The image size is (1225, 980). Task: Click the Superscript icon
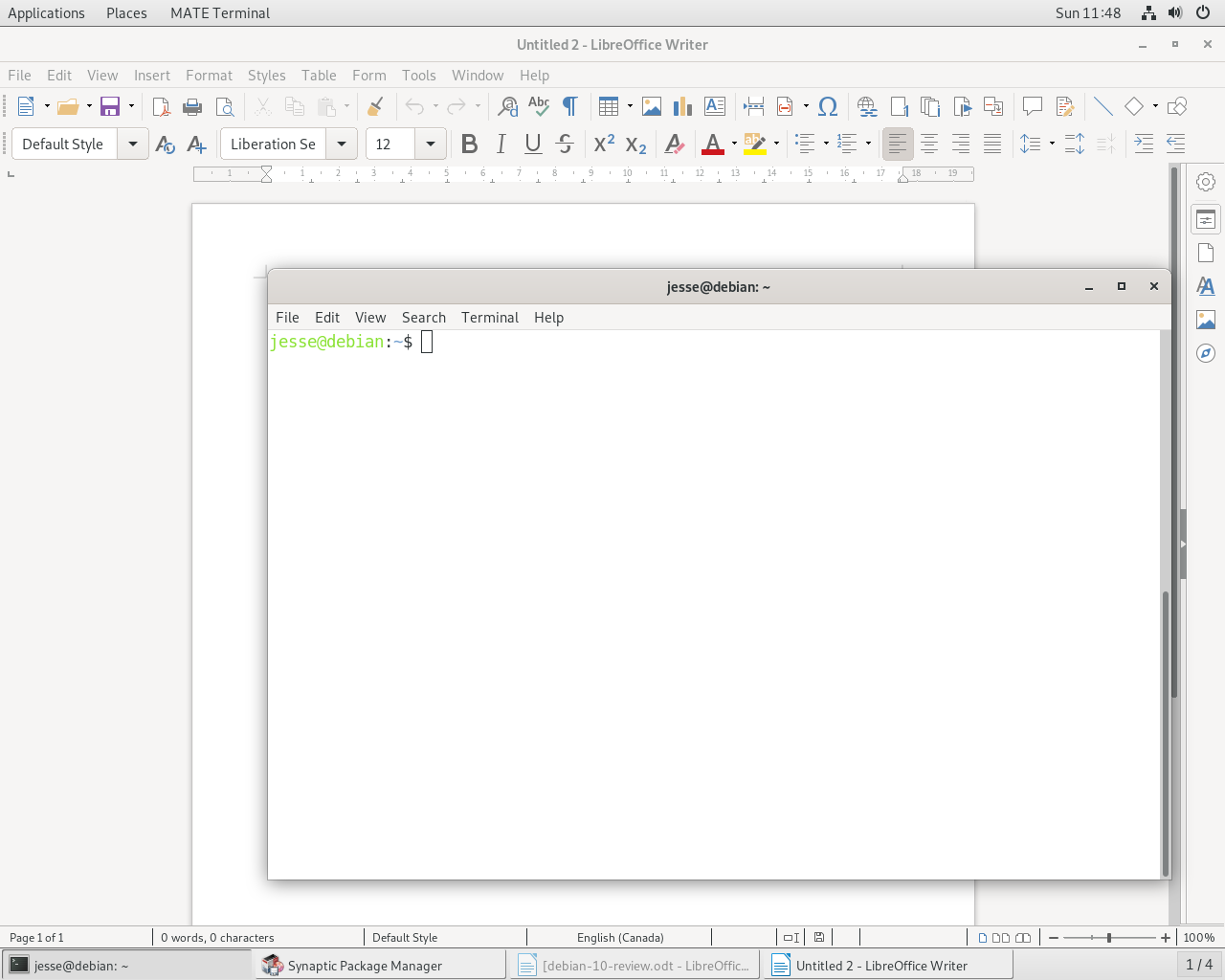pyautogui.click(x=605, y=144)
